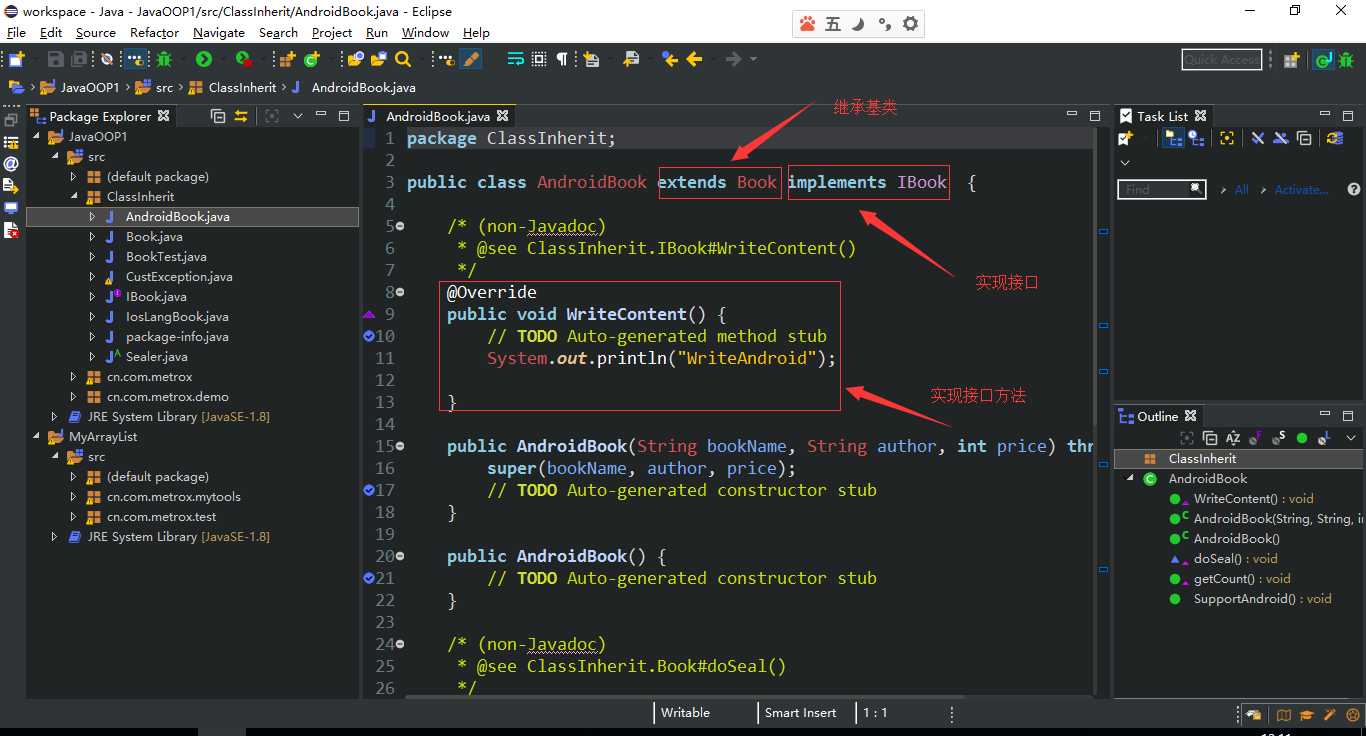Image resolution: width=1366 pixels, height=736 pixels.
Task: Add a New Task in Task List
Action: coord(1125,138)
